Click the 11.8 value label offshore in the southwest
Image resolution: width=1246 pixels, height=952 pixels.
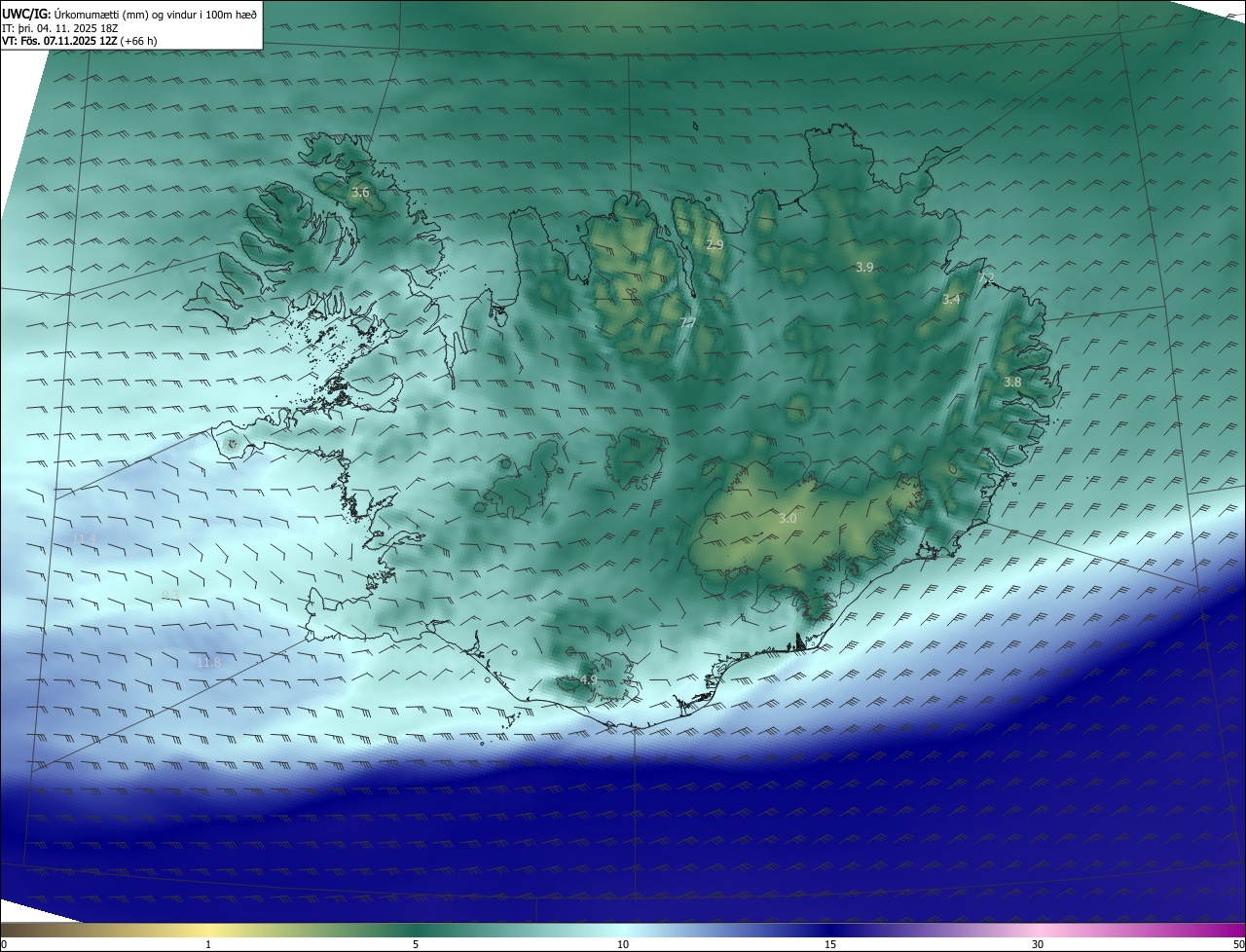point(209,663)
